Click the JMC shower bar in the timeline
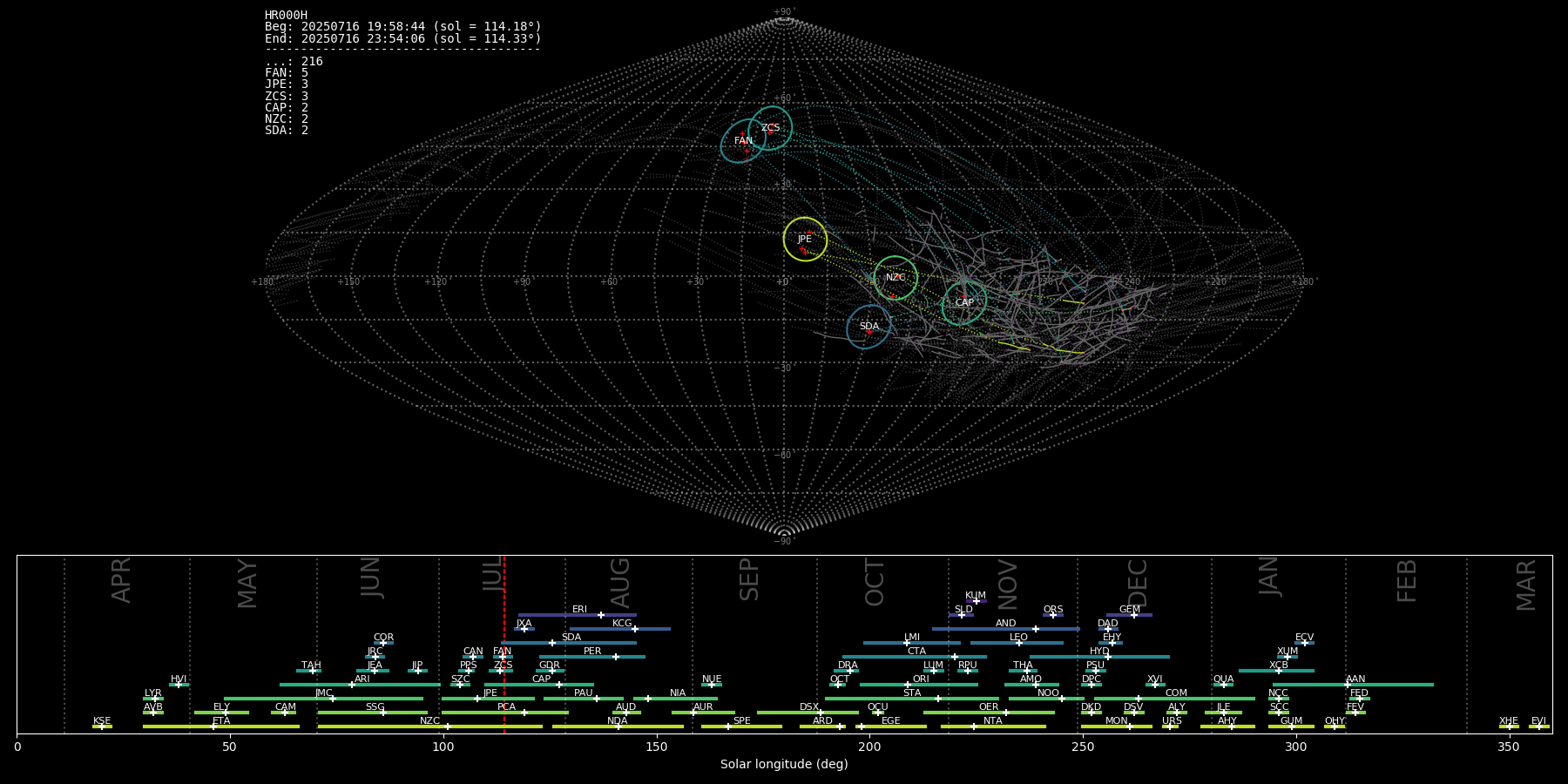Screen dimensions: 1568x784 [324, 699]
